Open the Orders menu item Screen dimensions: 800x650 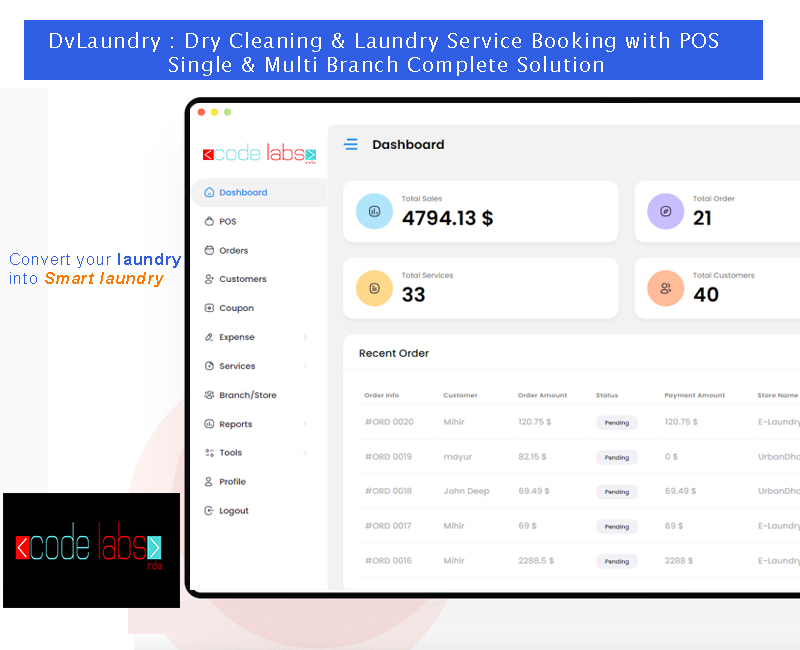pos(233,251)
